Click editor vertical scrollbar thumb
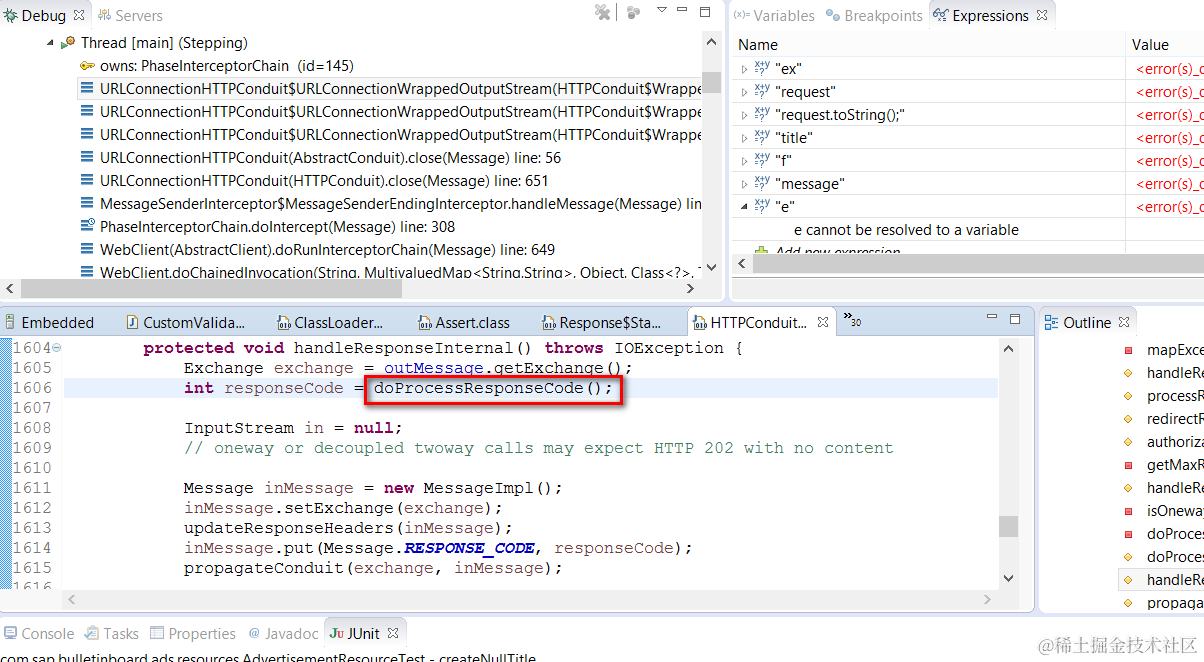The image size is (1204, 662). coord(1009,526)
